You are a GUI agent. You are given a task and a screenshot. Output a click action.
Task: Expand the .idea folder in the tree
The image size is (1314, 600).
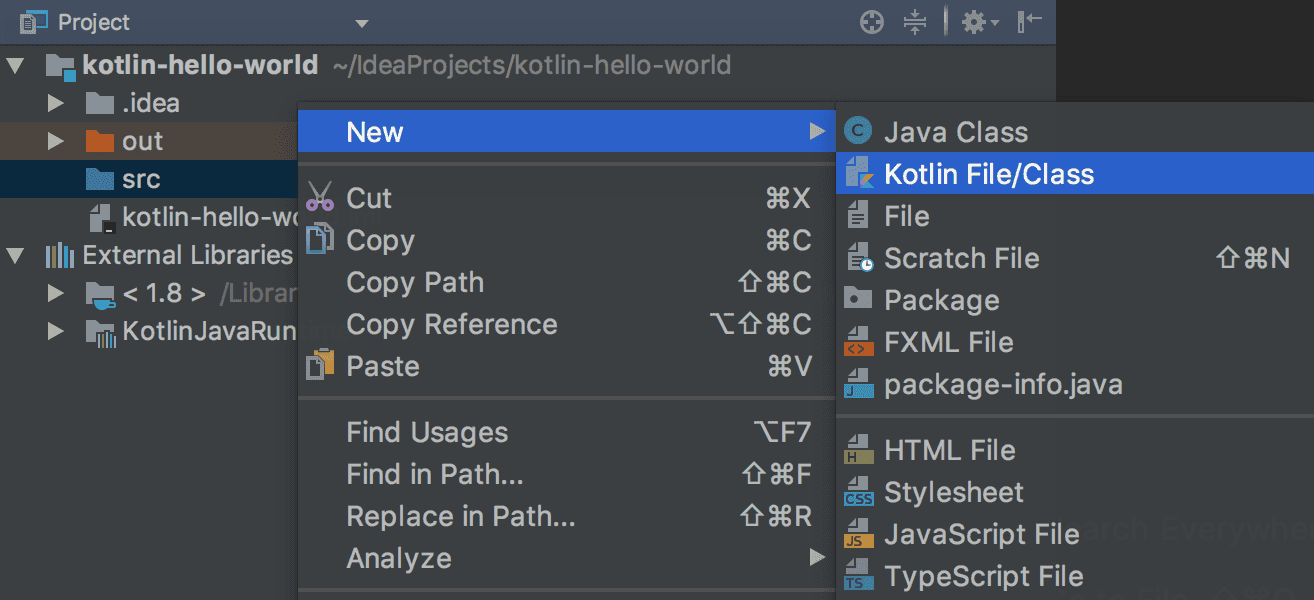57,102
